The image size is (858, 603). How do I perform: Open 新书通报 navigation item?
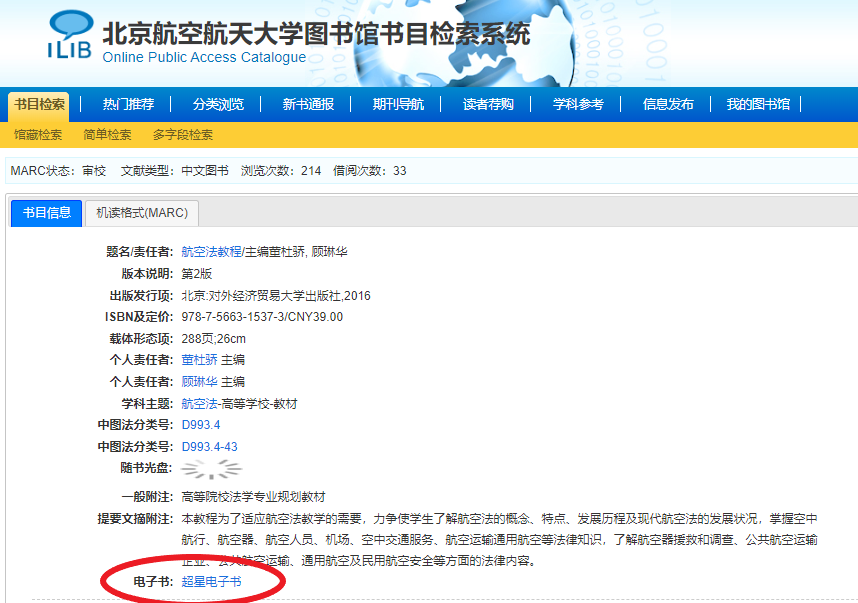pyautogui.click(x=308, y=105)
